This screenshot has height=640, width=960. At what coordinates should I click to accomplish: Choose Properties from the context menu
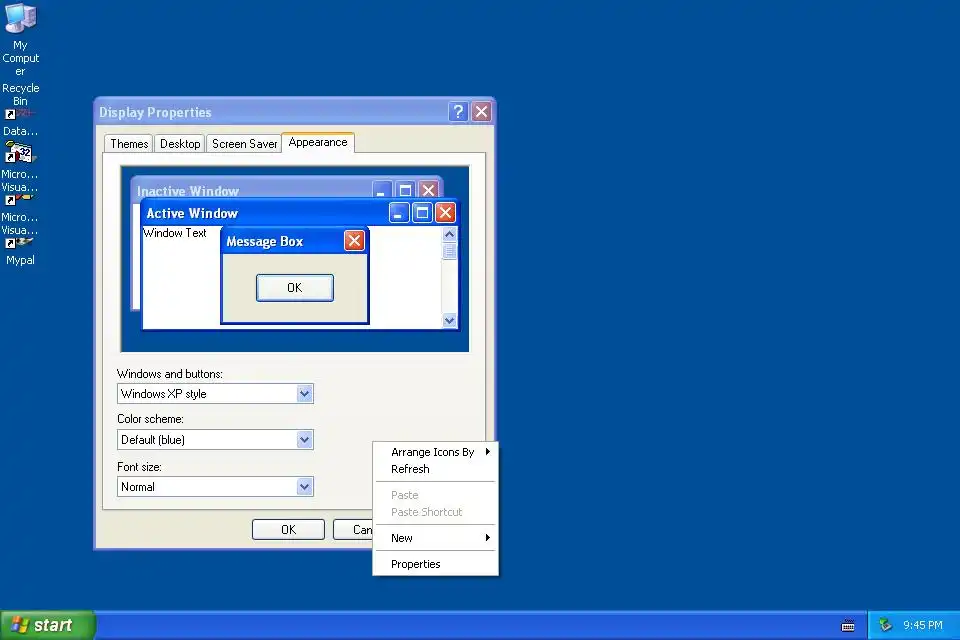tap(435, 564)
